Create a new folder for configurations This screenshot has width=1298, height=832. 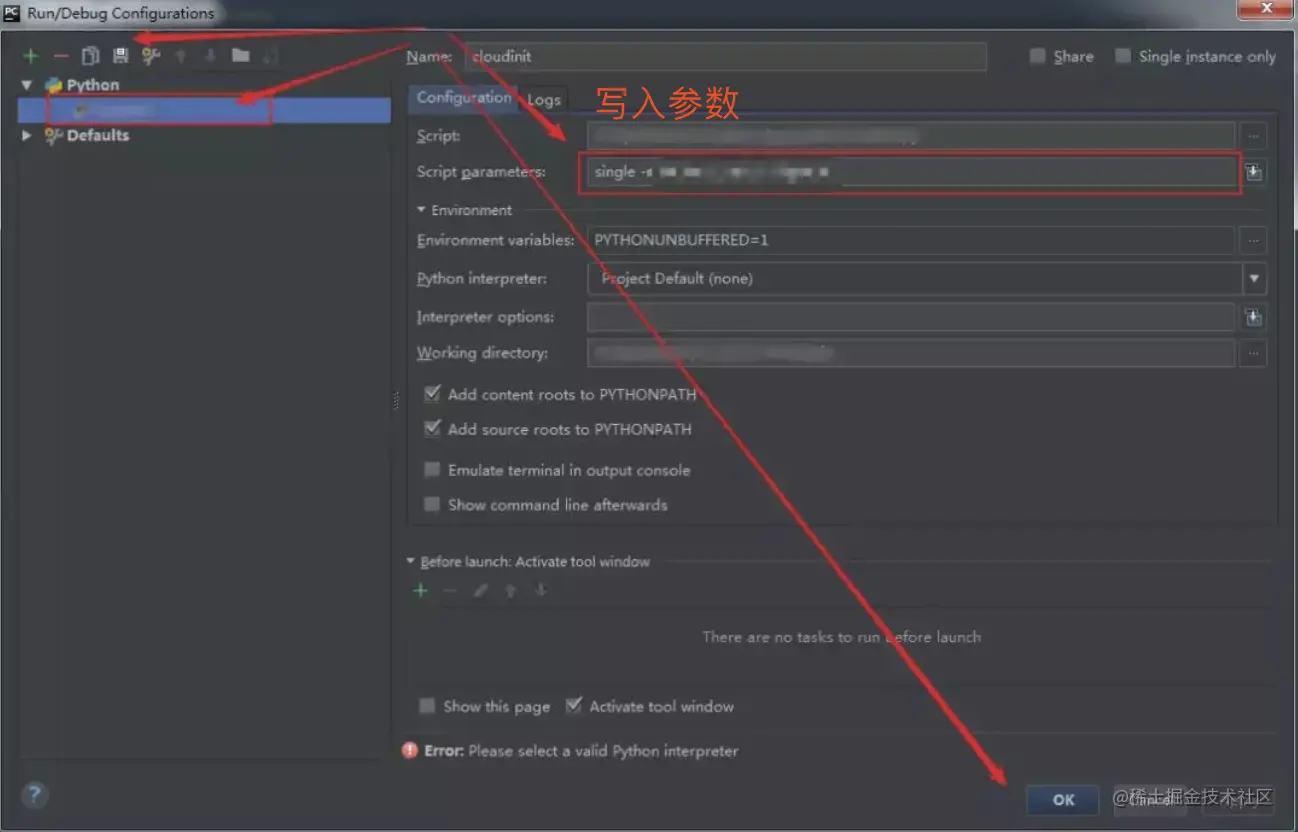(240, 55)
